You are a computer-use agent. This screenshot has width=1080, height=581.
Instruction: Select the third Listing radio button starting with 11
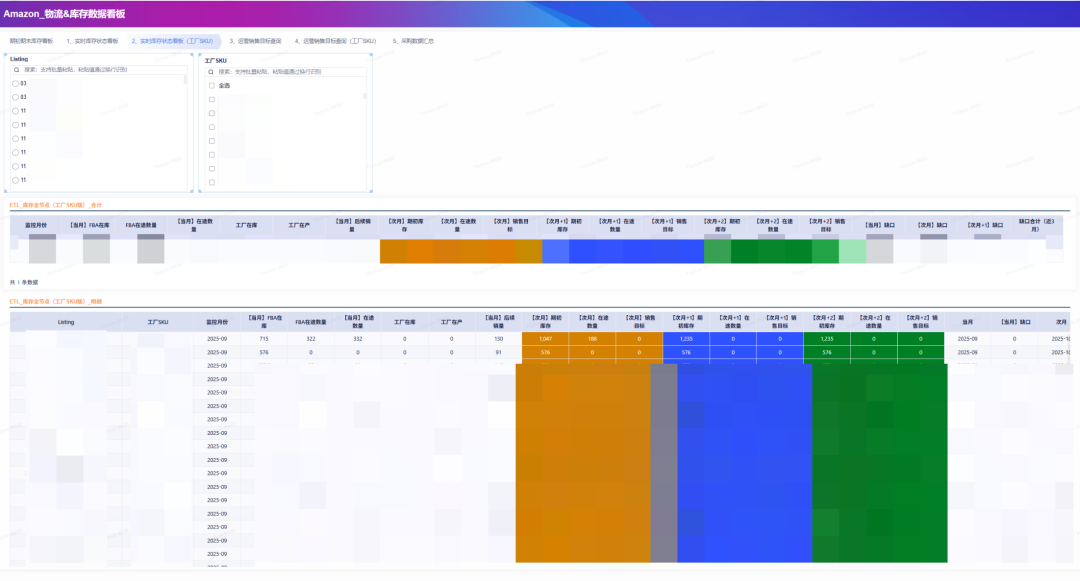[x=15, y=138]
